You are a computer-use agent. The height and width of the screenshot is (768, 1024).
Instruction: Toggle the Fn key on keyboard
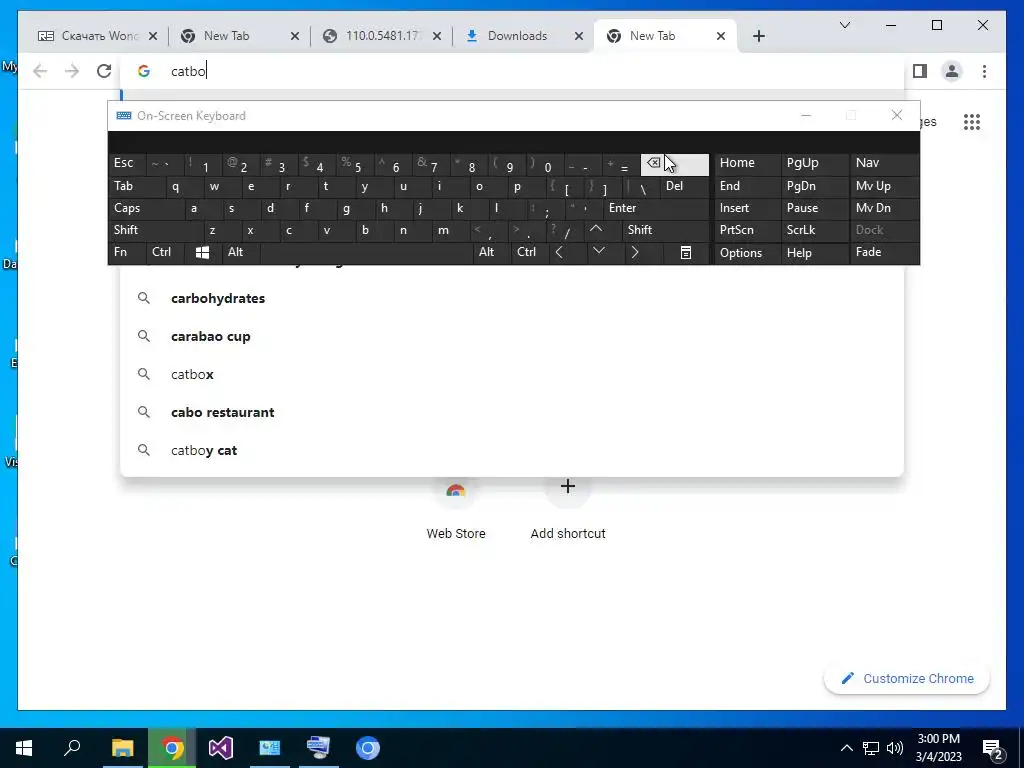point(127,252)
